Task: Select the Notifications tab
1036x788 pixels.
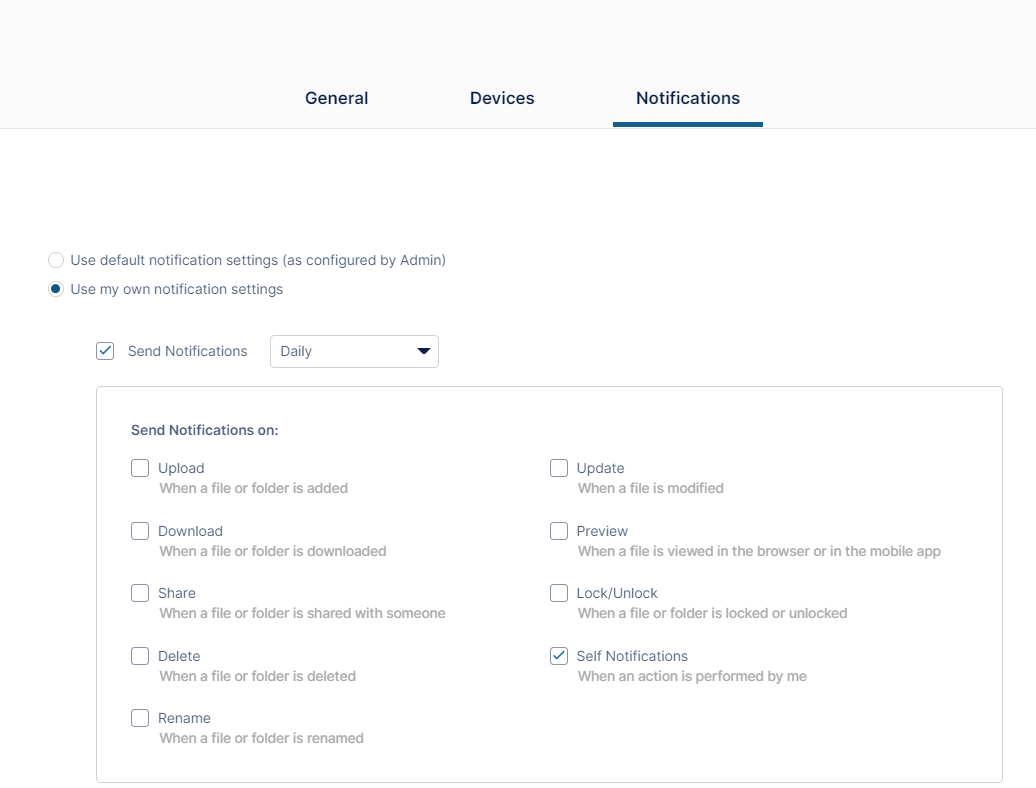Action: [x=688, y=98]
